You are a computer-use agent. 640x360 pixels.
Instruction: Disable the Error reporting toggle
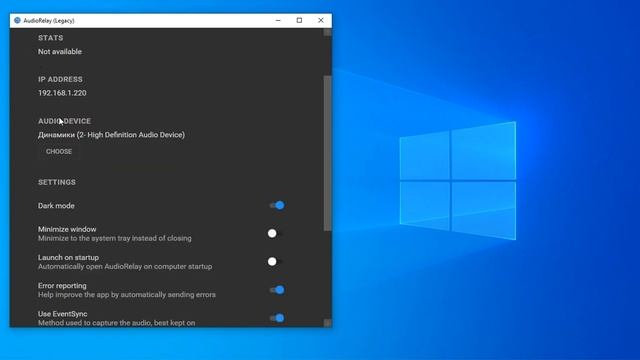click(x=277, y=290)
